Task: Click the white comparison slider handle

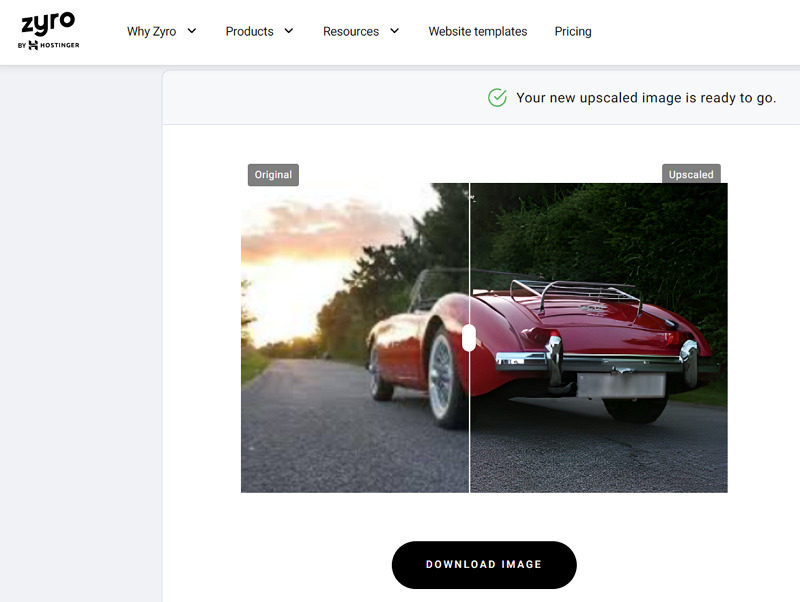Action: click(x=467, y=340)
